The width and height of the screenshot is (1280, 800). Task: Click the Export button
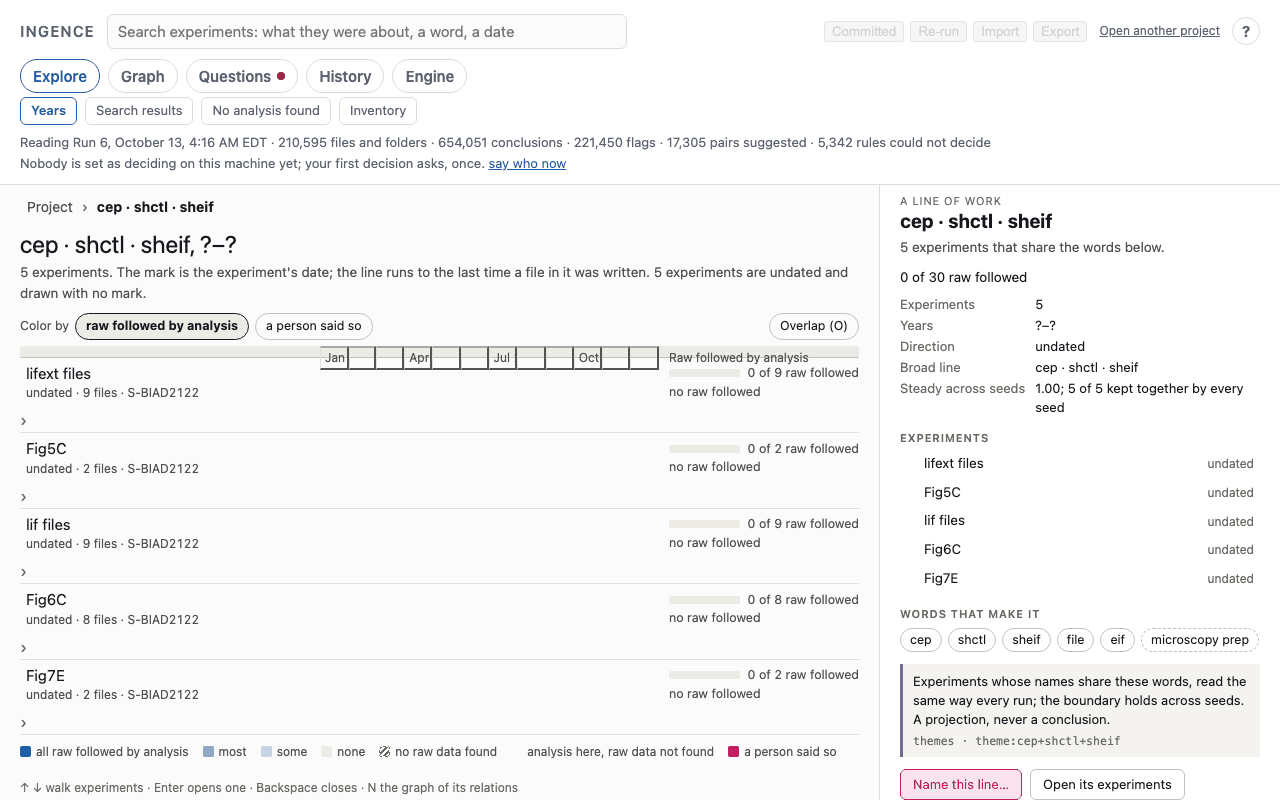[x=1060, y=32]
